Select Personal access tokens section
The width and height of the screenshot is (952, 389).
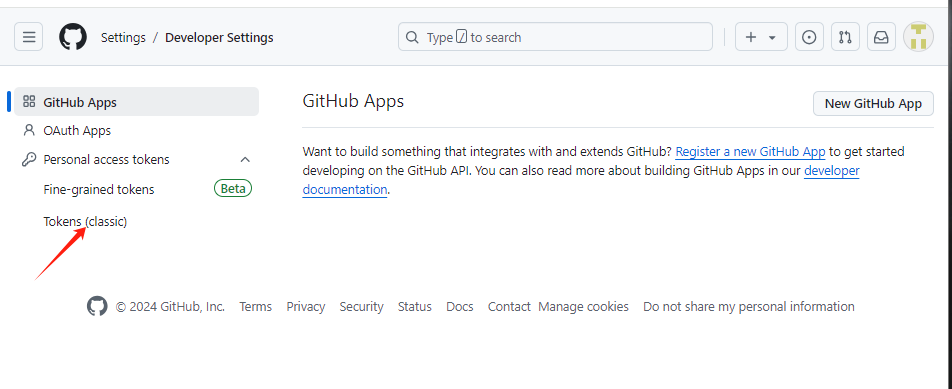coord(137,160)
